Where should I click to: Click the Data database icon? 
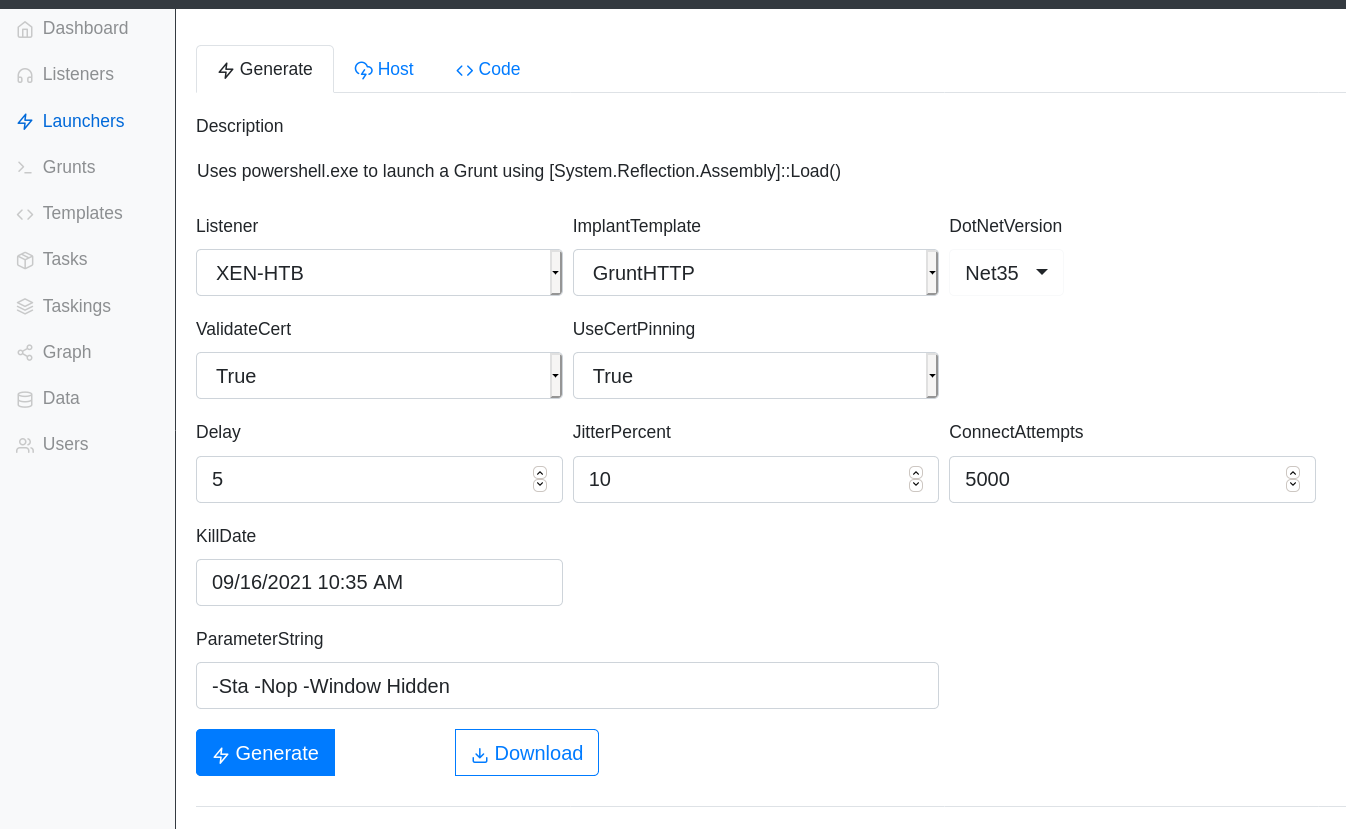click(x=25, y=399)
